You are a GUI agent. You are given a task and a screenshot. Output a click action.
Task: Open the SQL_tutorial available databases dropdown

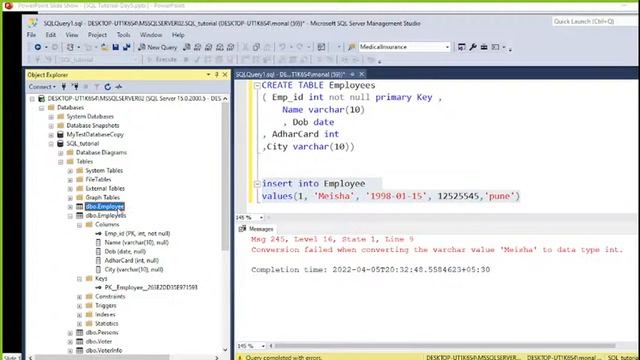click(x=136, y=60)
